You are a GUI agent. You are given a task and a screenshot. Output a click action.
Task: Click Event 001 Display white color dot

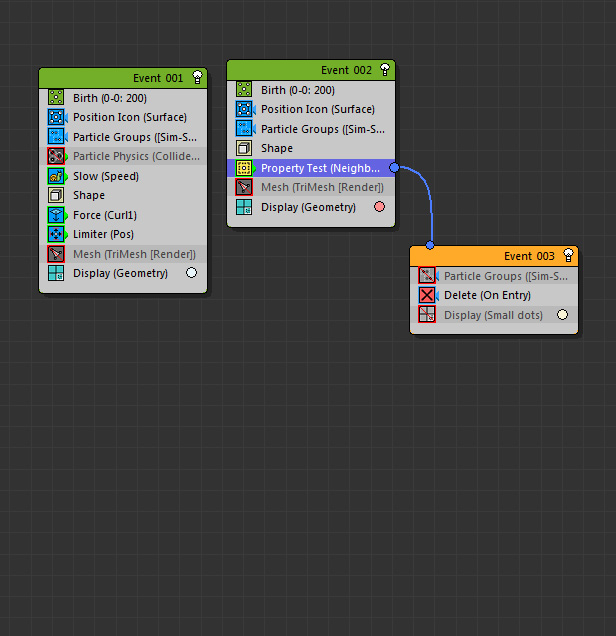191,273
